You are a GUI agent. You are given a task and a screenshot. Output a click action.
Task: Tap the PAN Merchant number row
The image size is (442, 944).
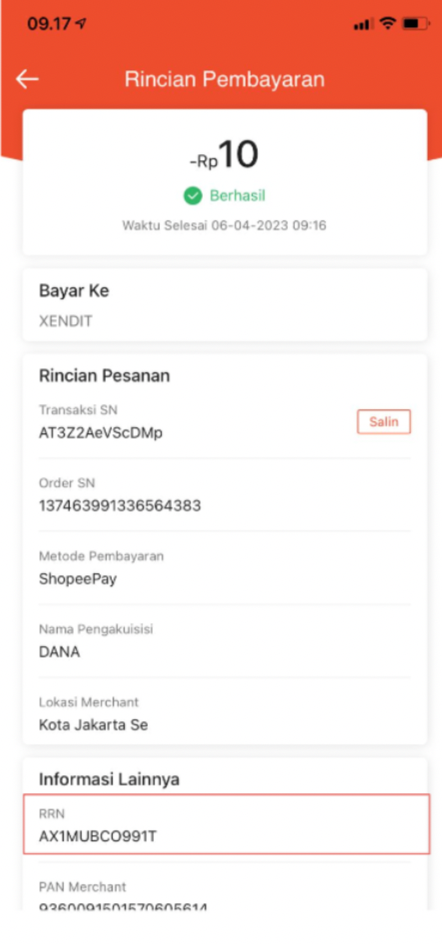point(225,896)
